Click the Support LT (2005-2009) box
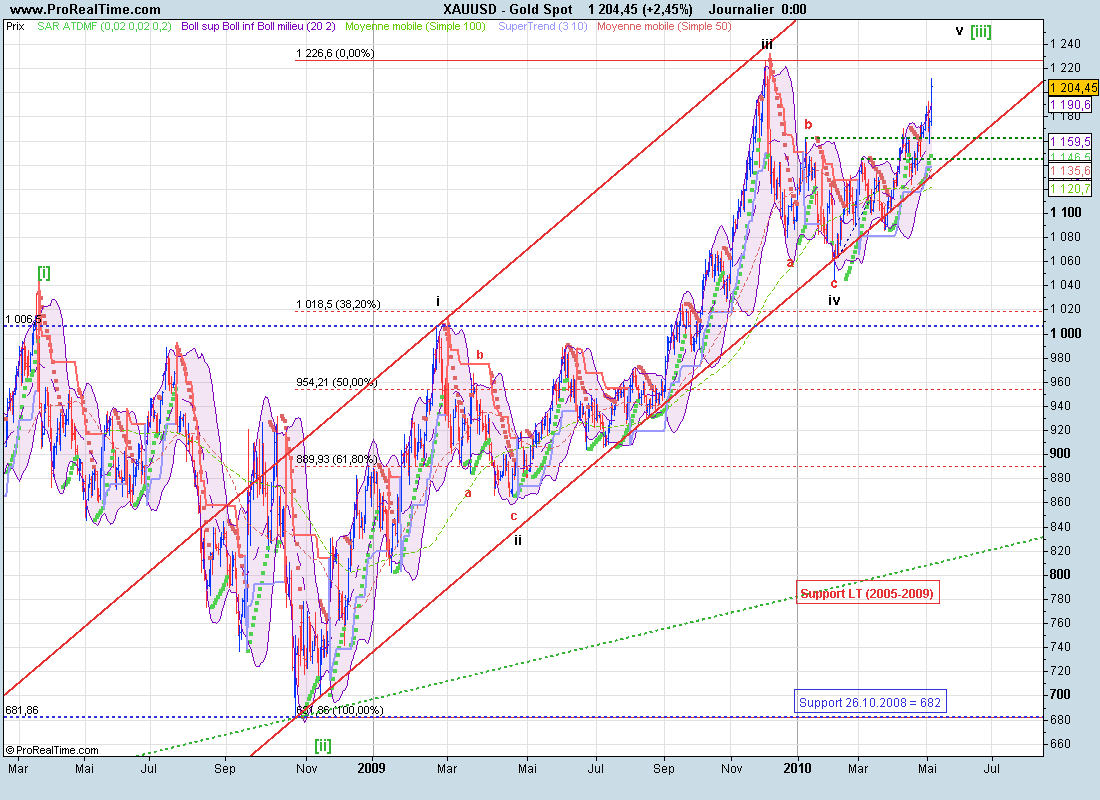1100x800 pixels. click(x=867, y=593)
